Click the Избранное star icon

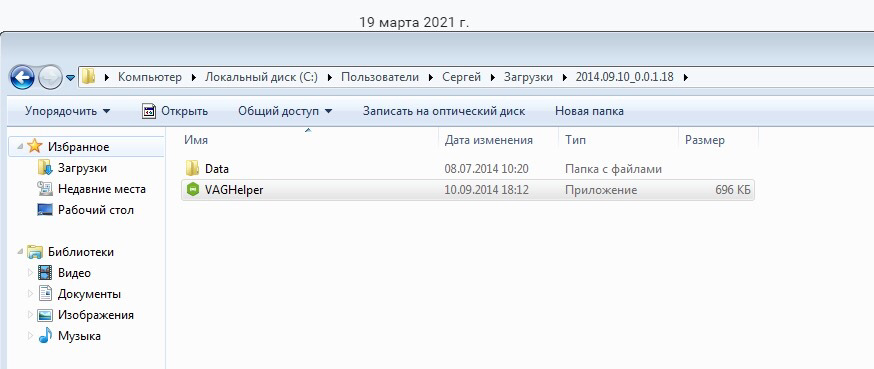point(35,147)
